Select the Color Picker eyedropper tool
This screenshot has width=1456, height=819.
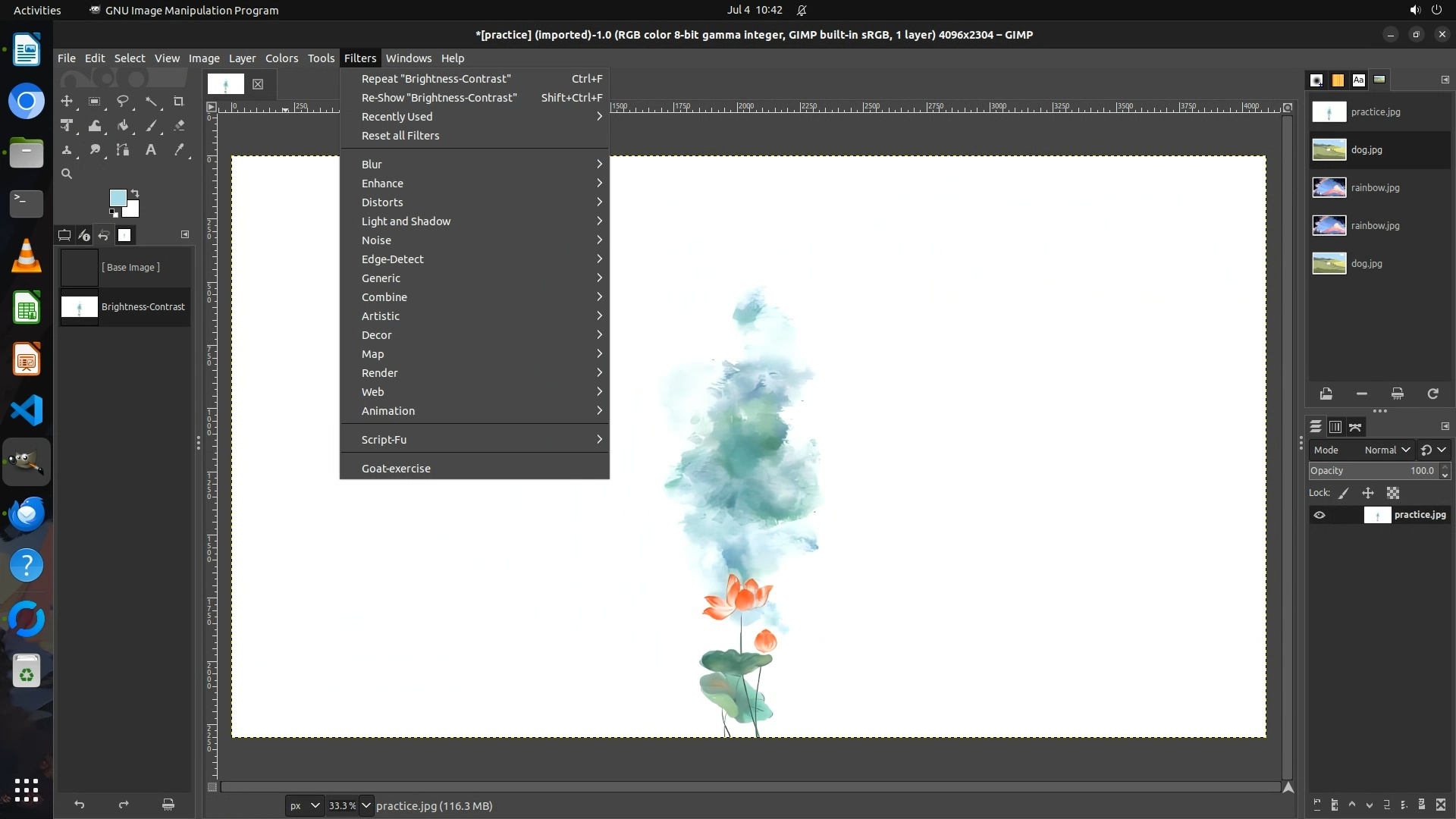point(179,150)
